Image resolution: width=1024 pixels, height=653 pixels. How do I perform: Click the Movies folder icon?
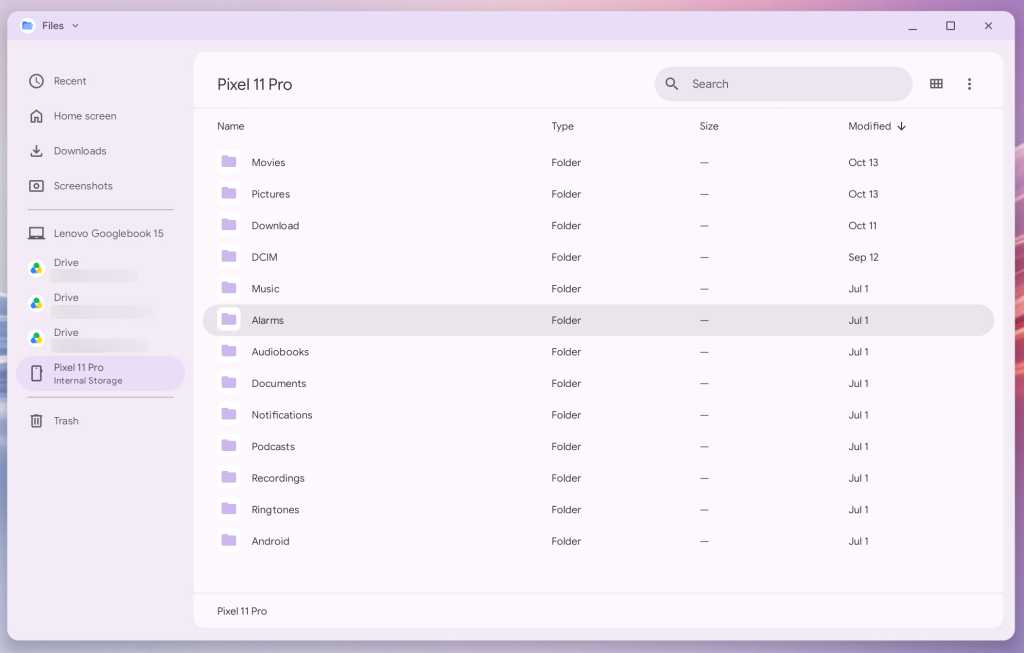pyautogui.click(x=229, y=161)
